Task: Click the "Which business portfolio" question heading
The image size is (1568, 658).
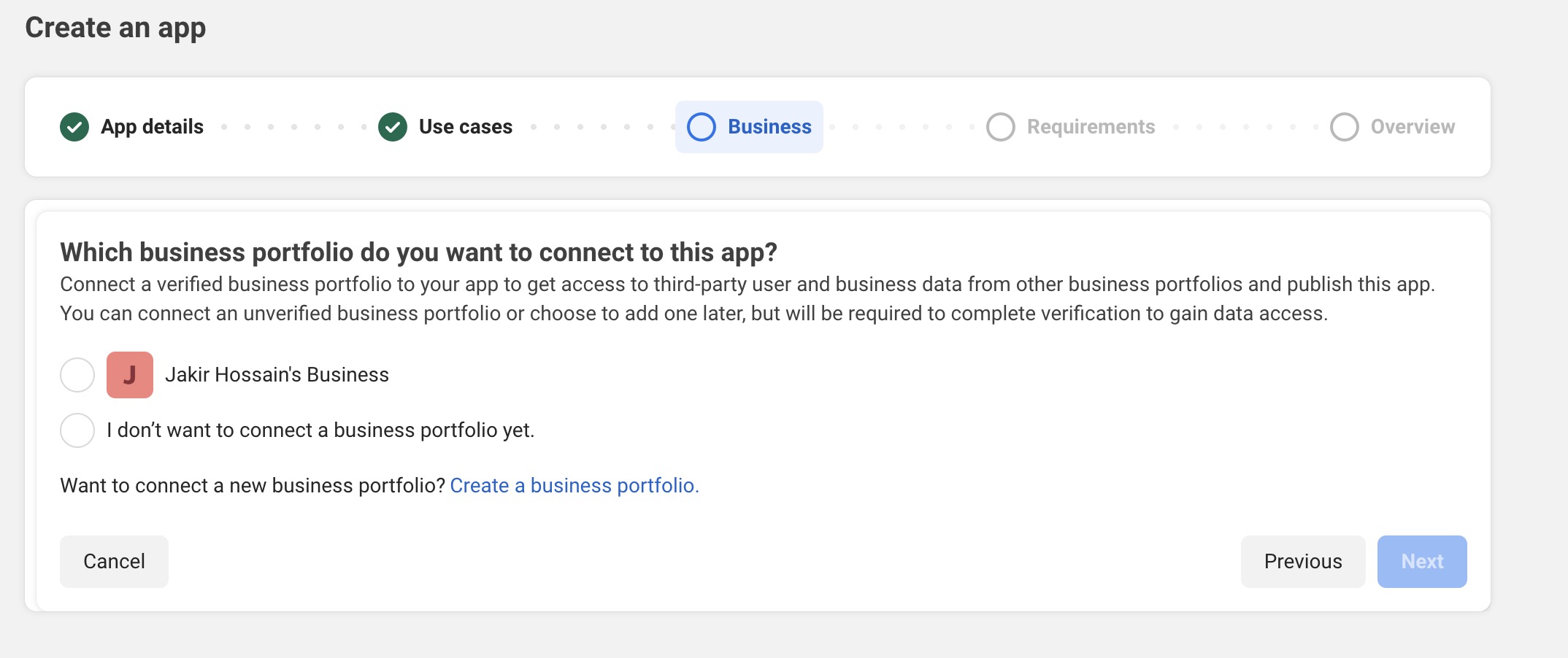Action: [418, 252]
